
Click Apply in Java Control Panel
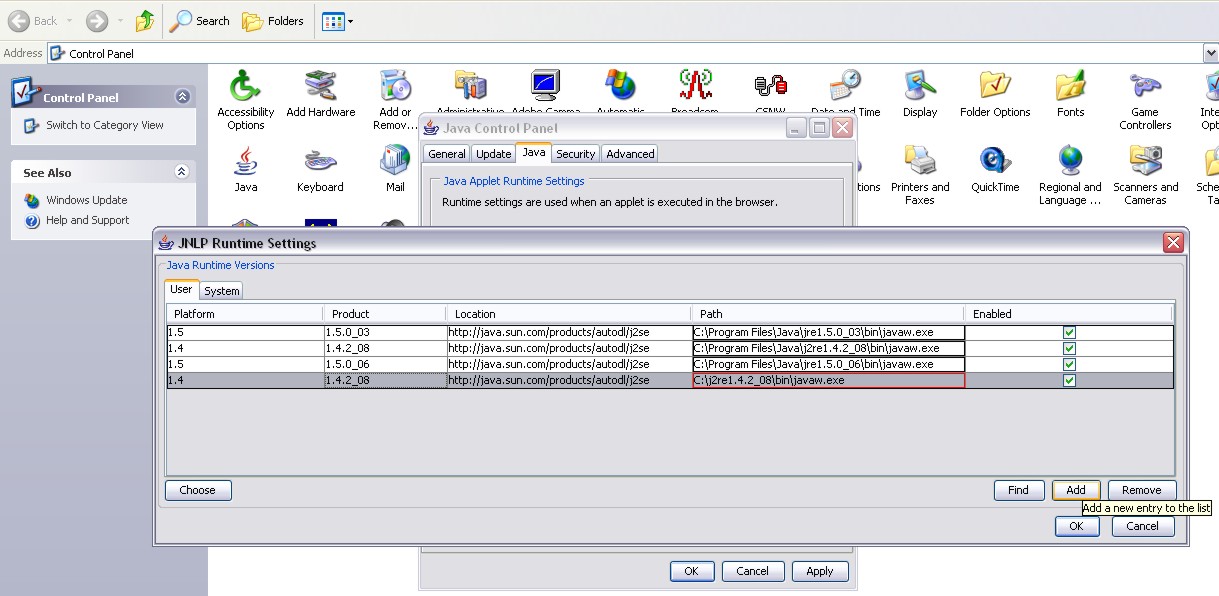[x=820, y=571]
